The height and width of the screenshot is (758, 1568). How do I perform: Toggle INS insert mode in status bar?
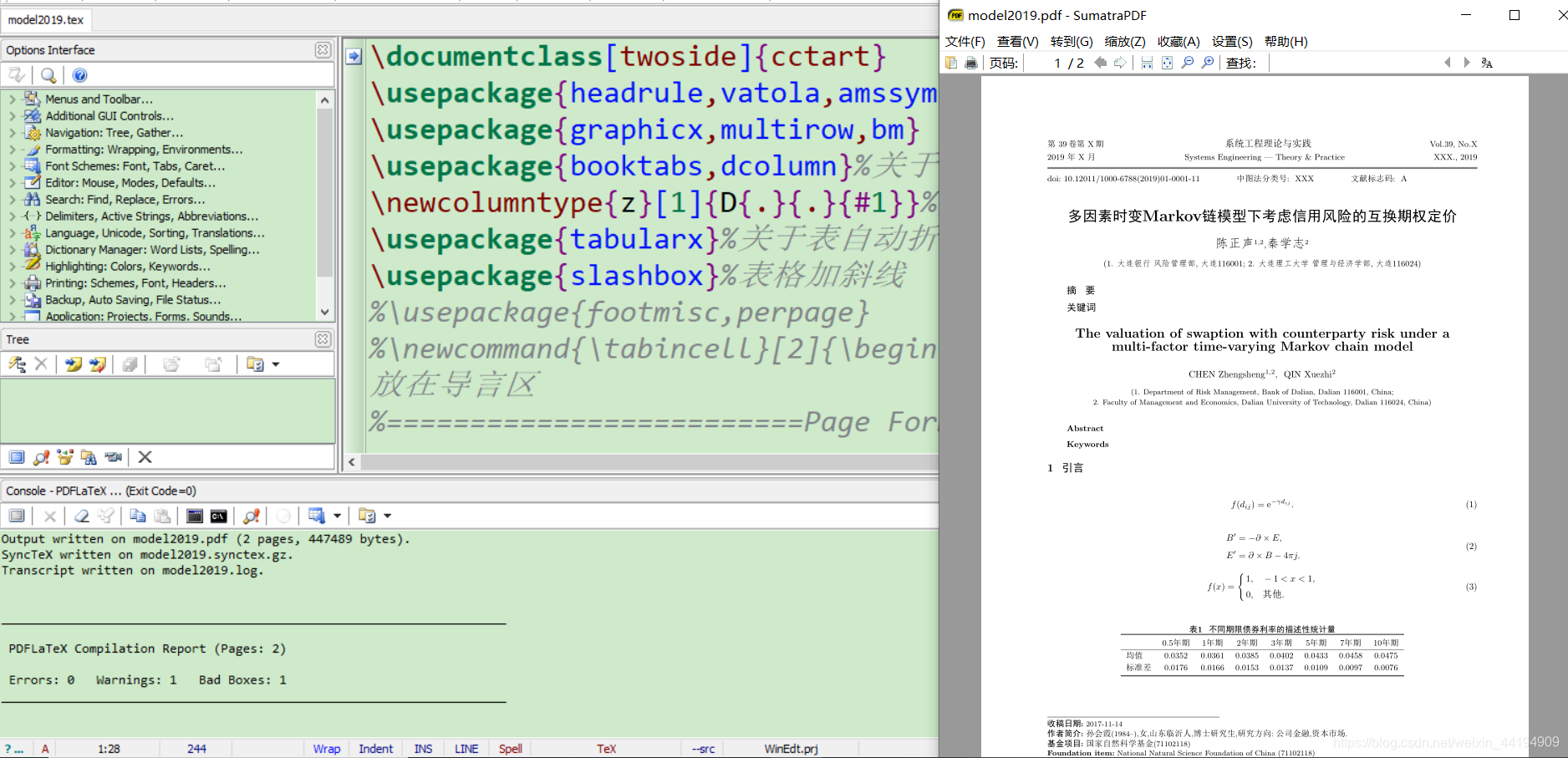pos(424,749)
